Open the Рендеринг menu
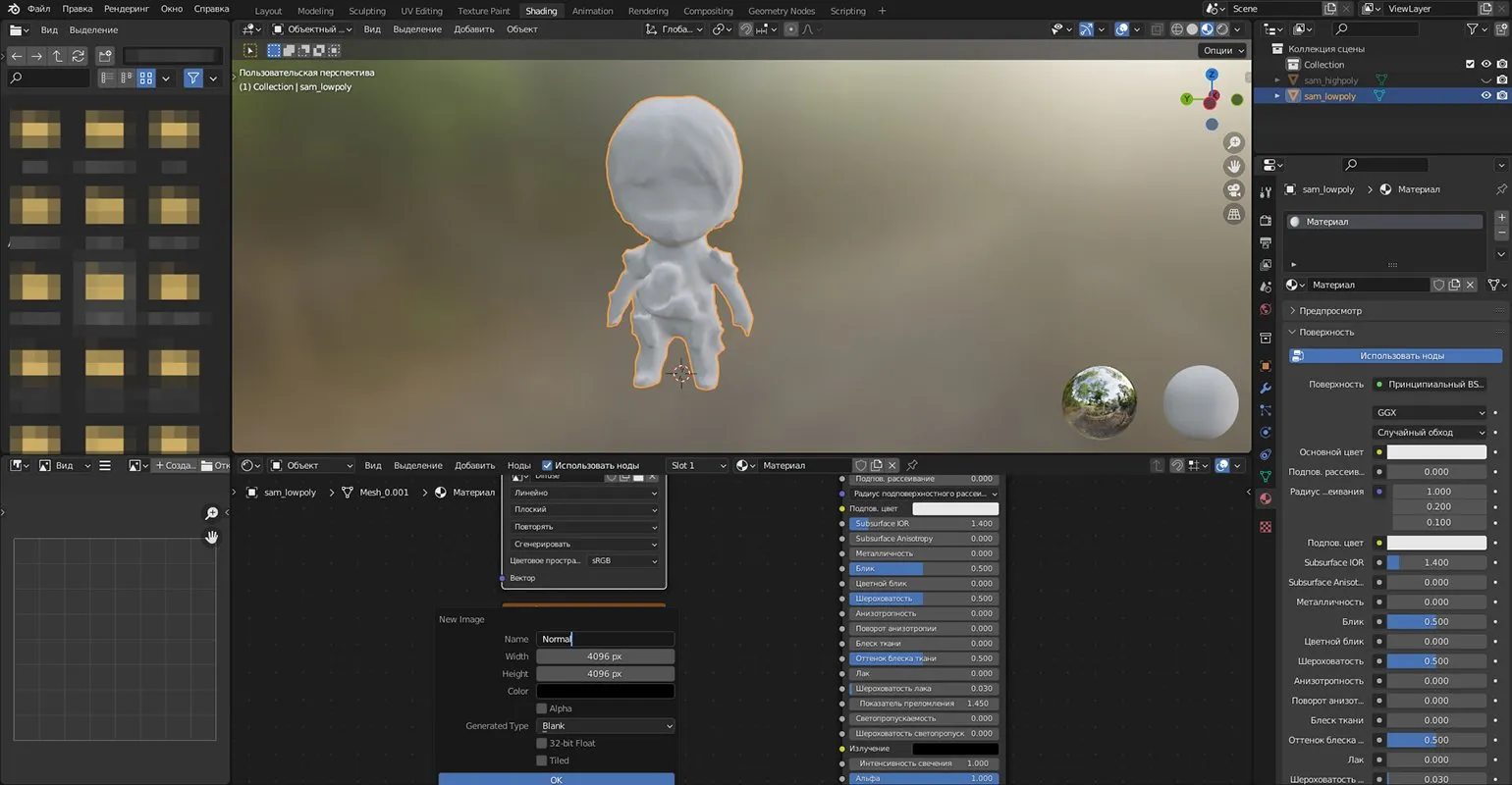Viewport: 1512px width, 785px height. [127, 9]
